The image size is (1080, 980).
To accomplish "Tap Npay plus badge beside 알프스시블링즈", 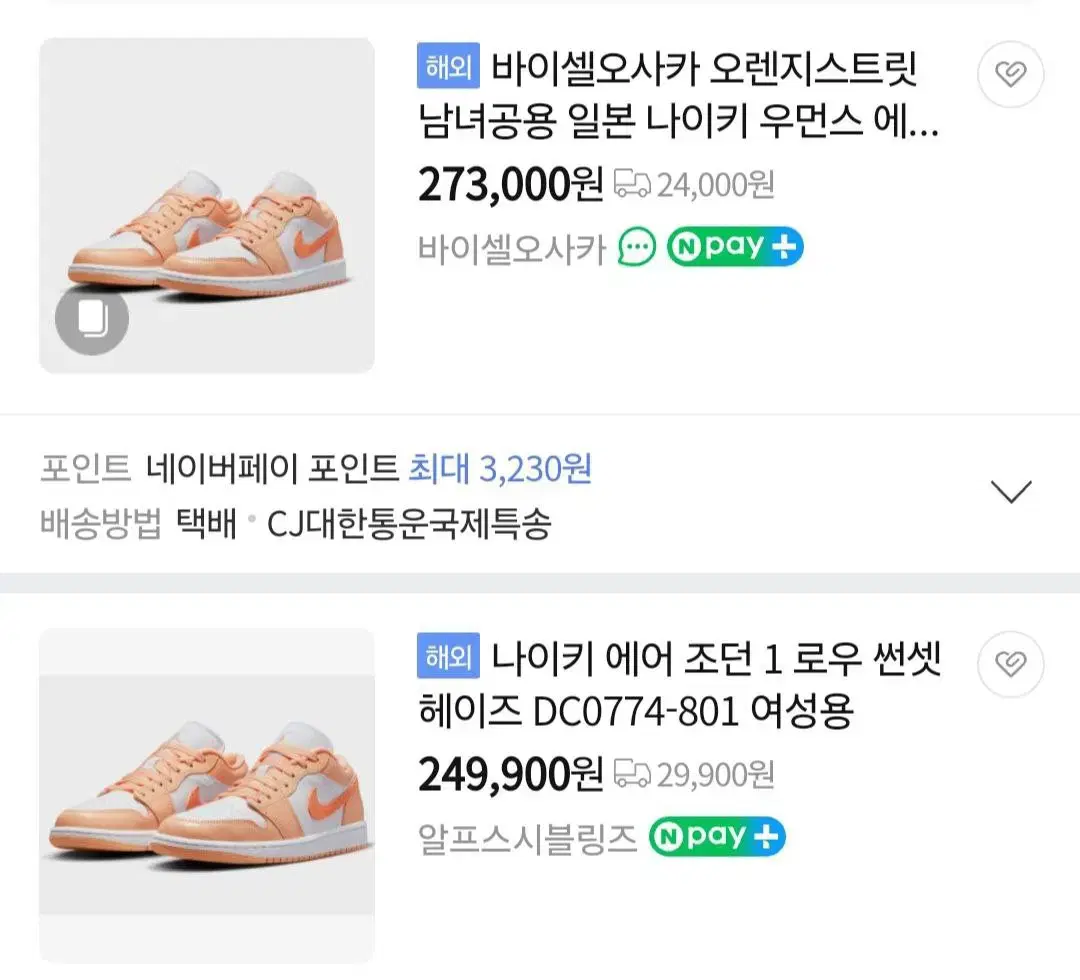I will 717,837.
